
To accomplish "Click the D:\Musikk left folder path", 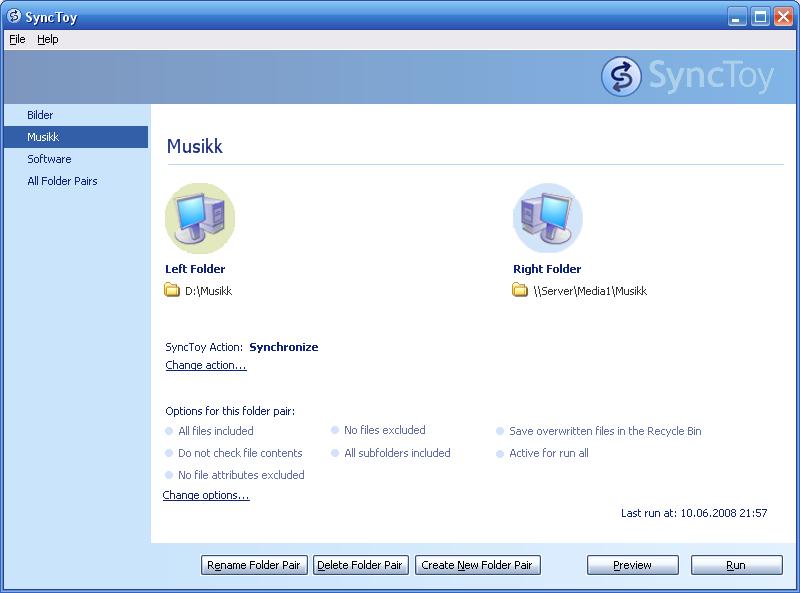I will point(208,291).
